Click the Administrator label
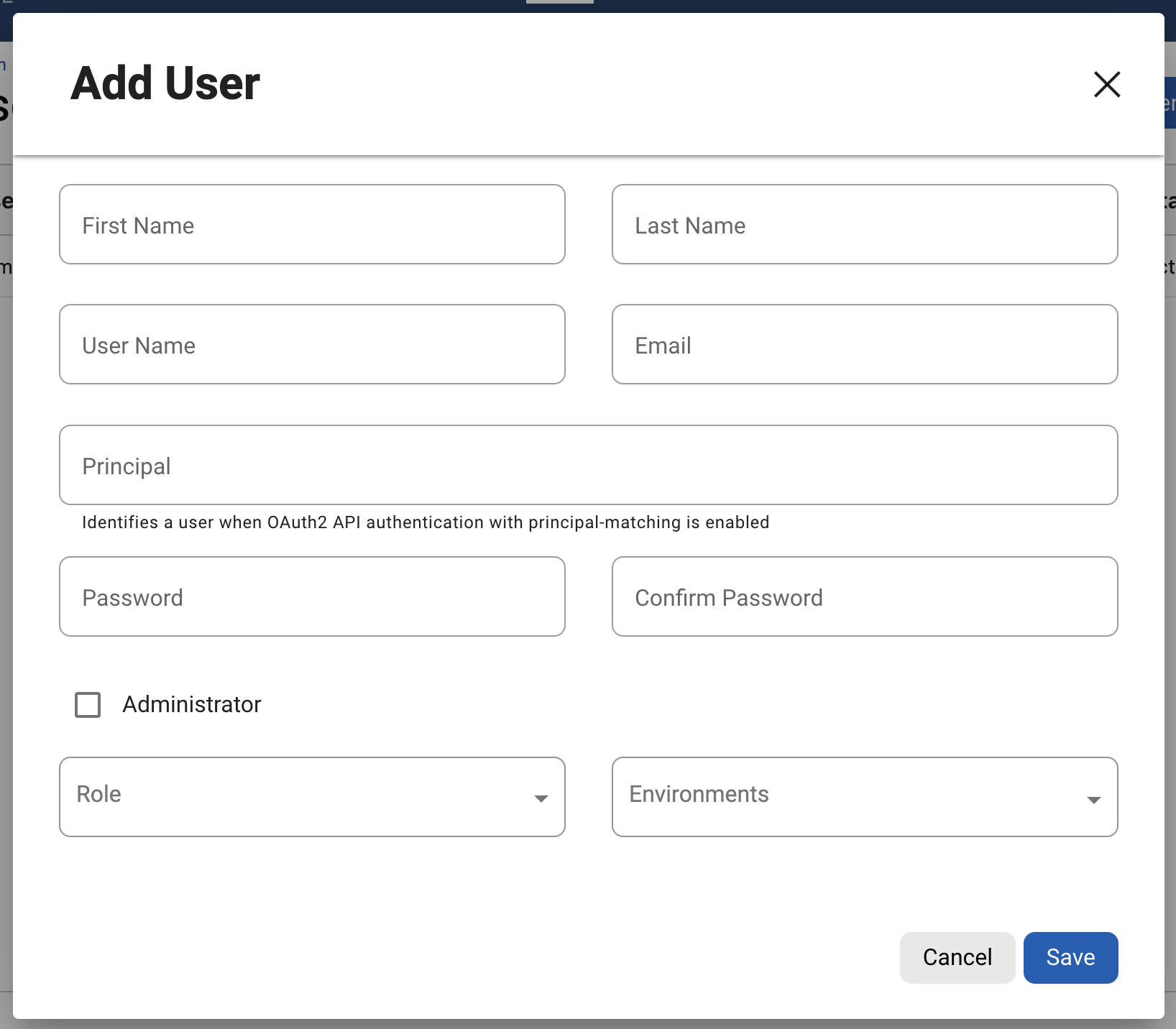 [192, 705]
